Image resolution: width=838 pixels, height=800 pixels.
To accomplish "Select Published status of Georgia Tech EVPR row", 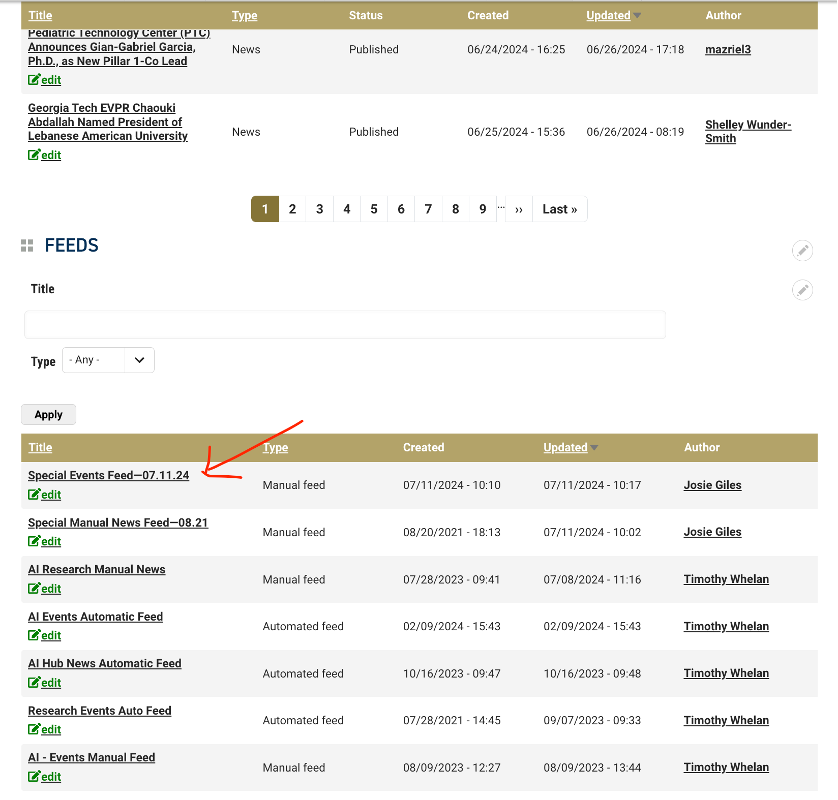I will click(x=374, y=132).
